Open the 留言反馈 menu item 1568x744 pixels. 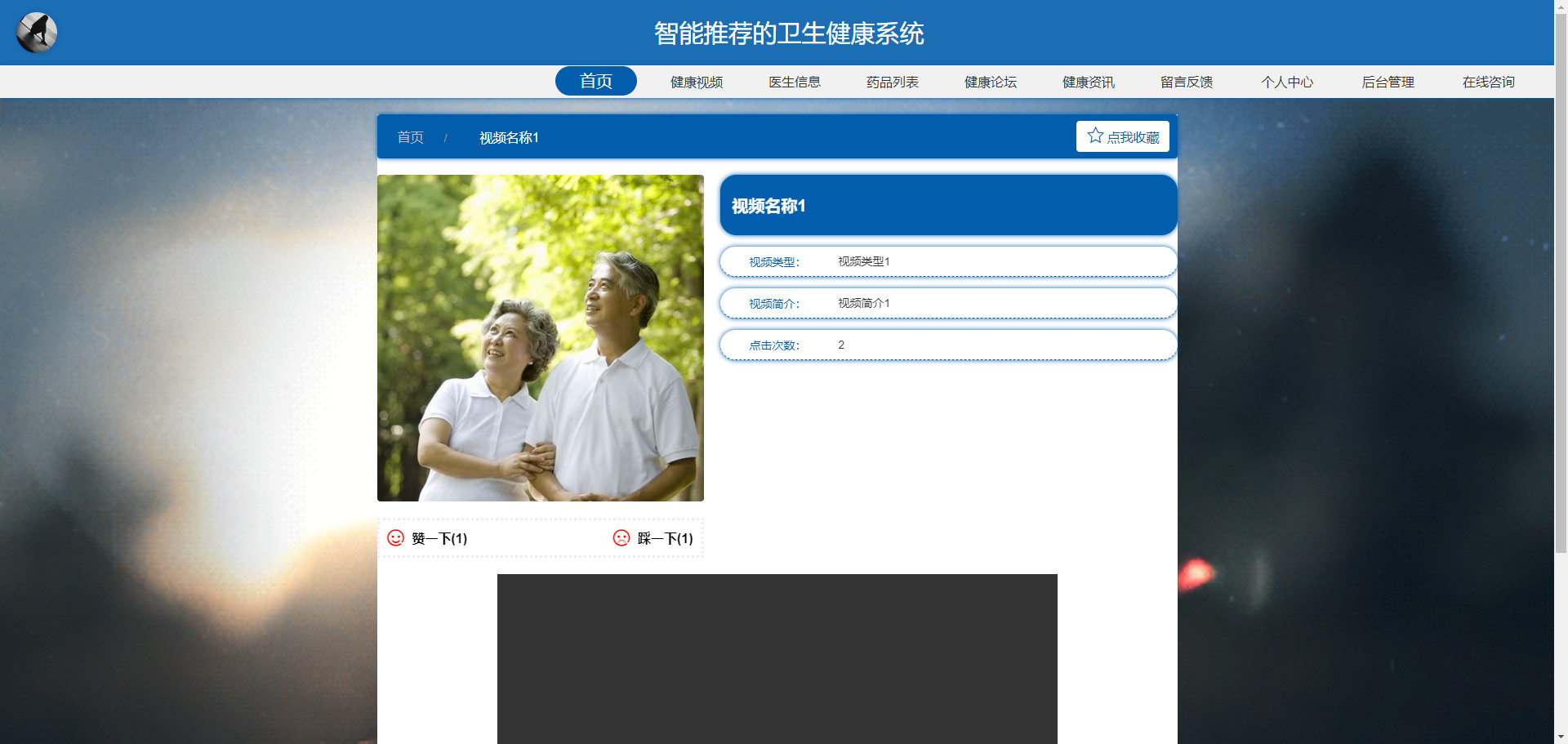point(1187,82)
